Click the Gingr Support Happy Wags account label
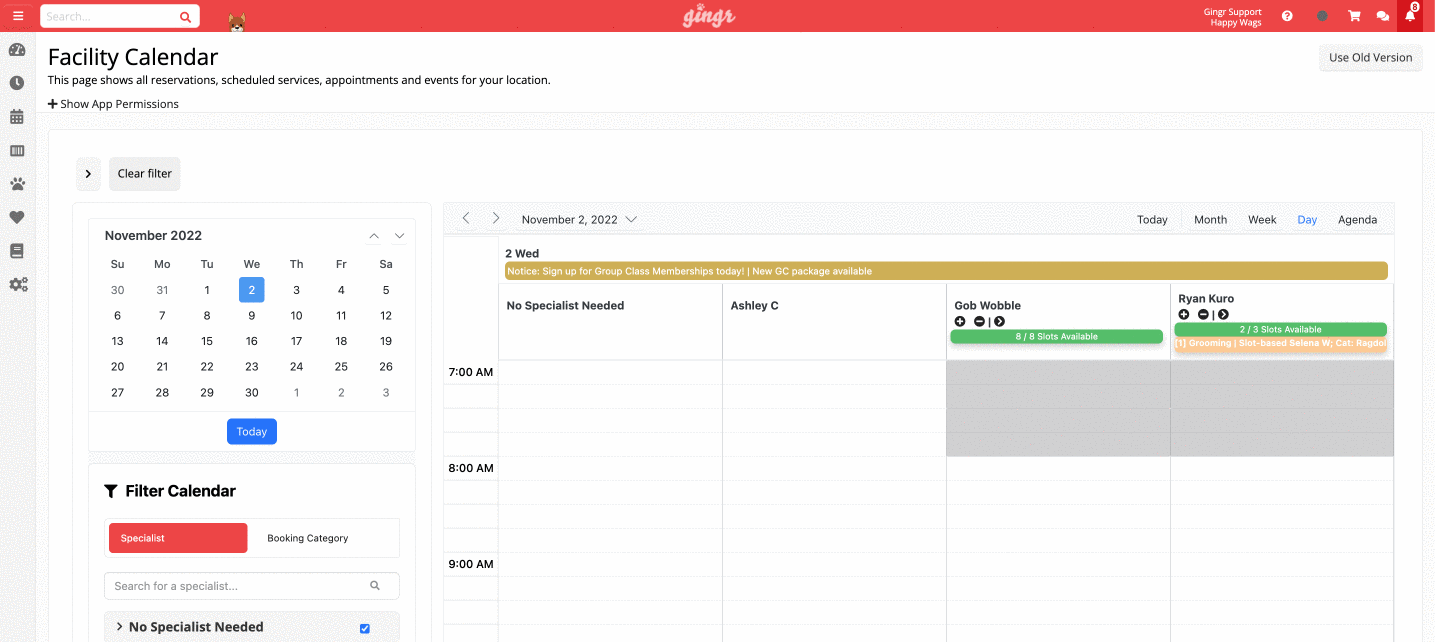The image size is (1435, 642). point(1235,17)
